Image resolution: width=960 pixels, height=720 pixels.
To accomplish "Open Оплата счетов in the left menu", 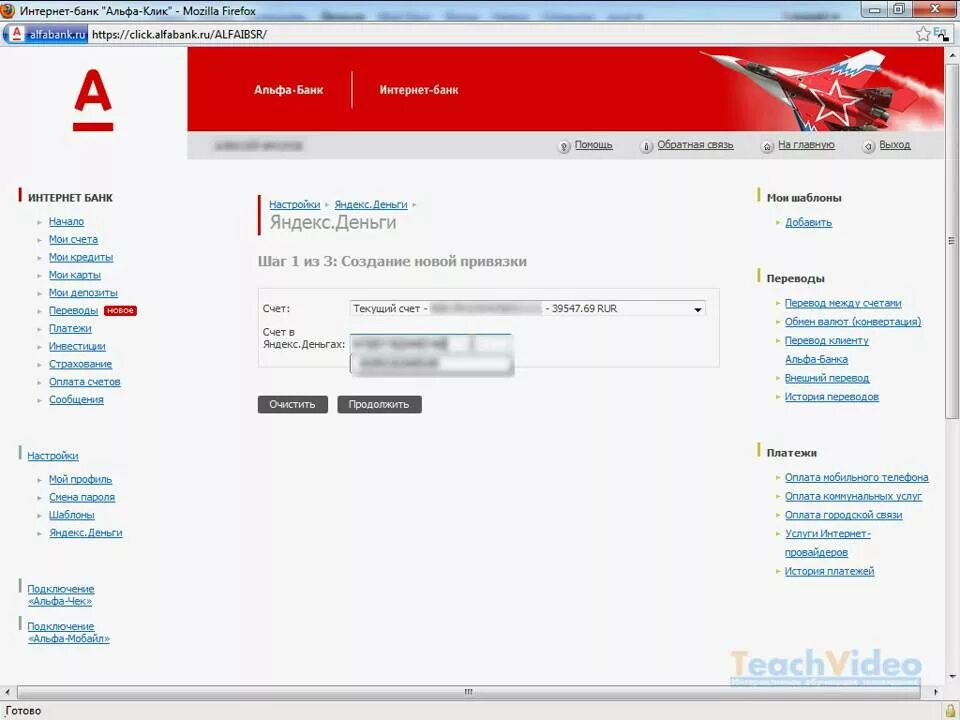I will [84, 381].
